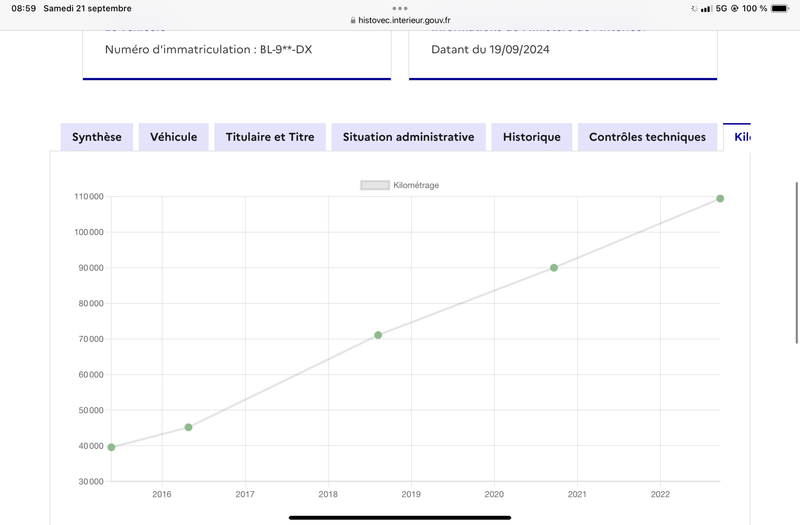Image resolution: width=800 pixels, height=525 pixels.
Task: Click the Datant du 19/09/2024 text
Action: coord(490,49)
